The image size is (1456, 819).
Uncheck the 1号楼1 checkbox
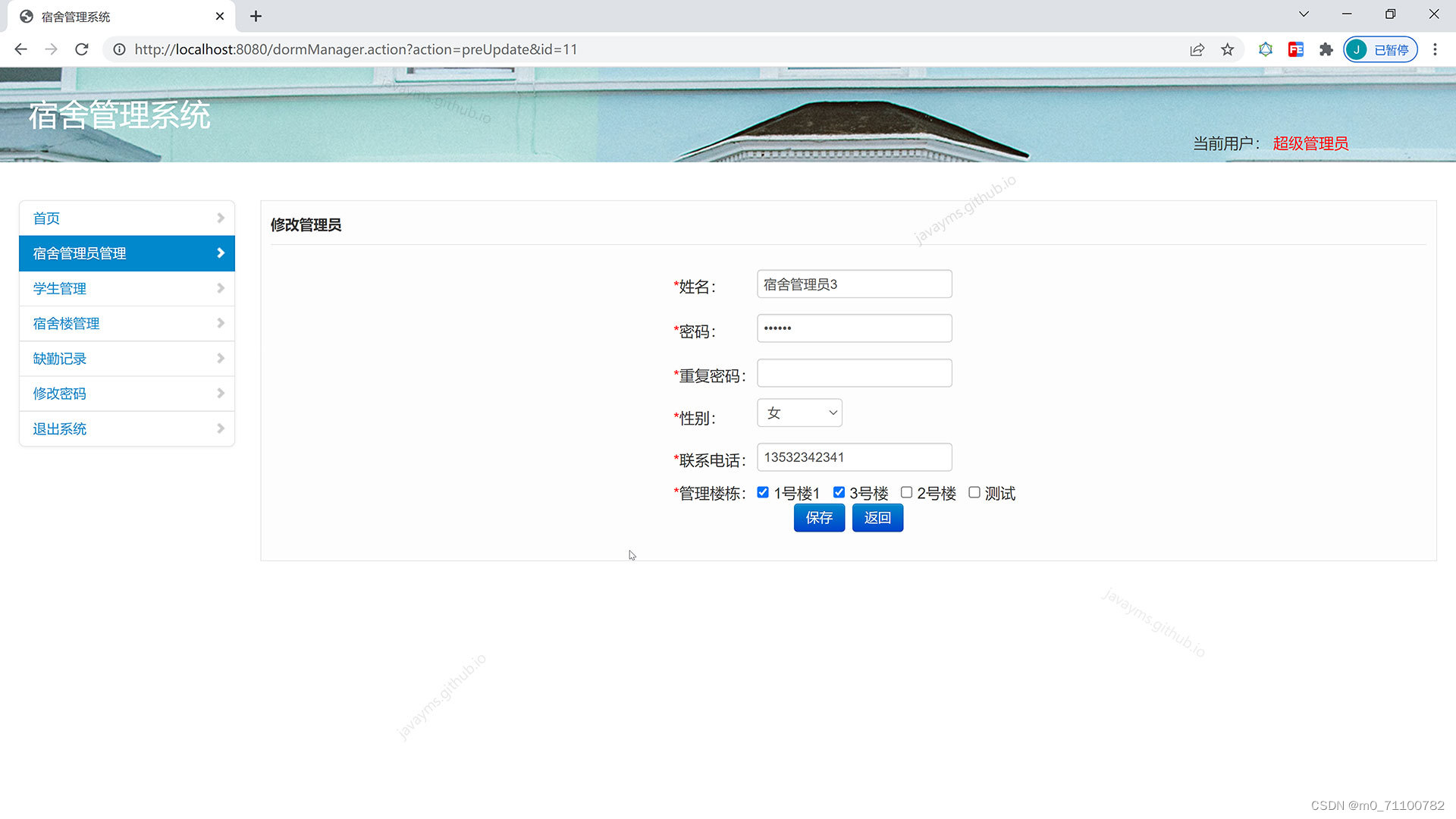click(x=763, y=493)
